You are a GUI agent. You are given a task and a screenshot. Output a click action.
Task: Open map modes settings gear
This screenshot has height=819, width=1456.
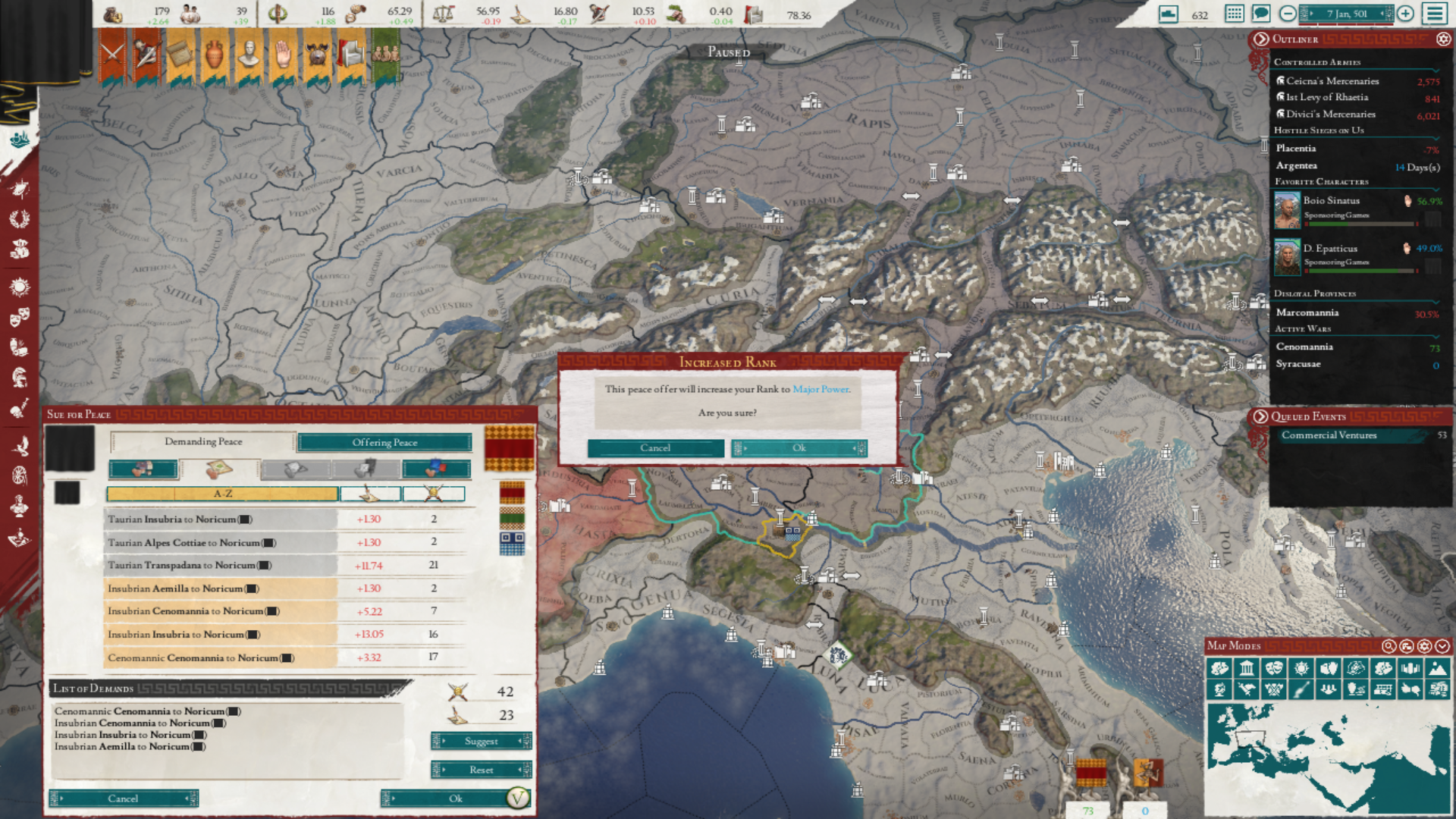point(1424,646)
